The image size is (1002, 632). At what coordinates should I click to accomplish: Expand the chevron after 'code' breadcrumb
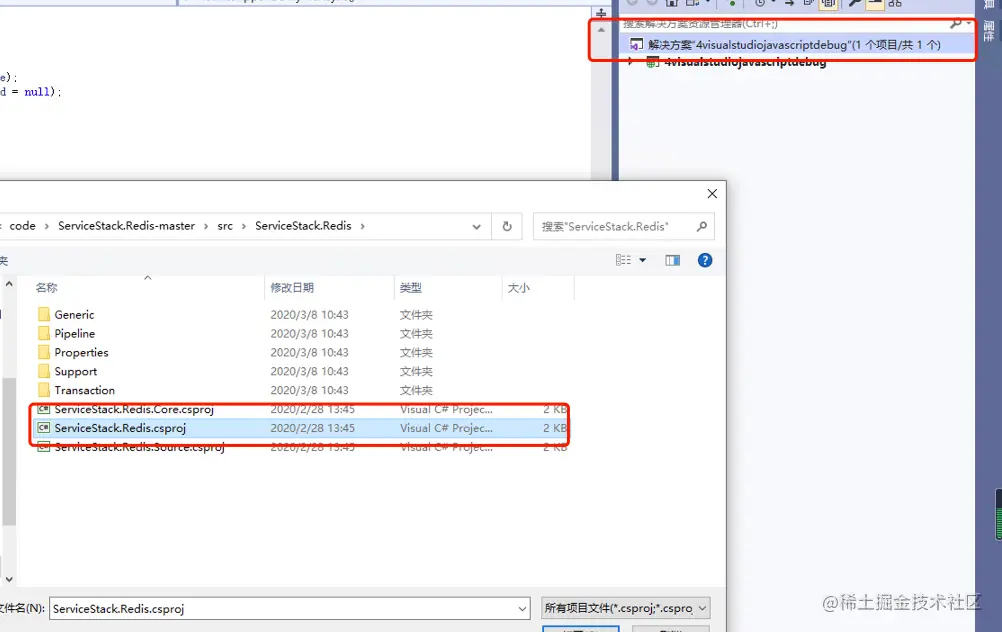47,226
